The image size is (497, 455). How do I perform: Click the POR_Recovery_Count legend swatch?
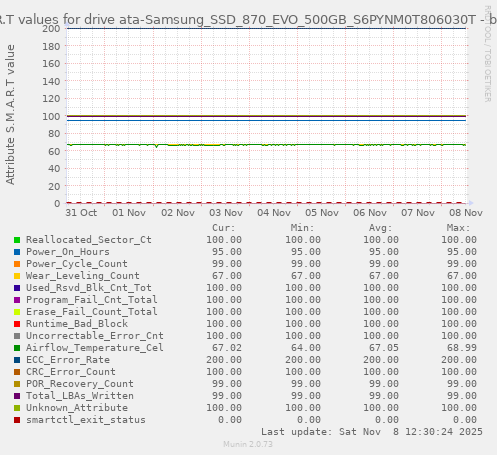(17, 384)
